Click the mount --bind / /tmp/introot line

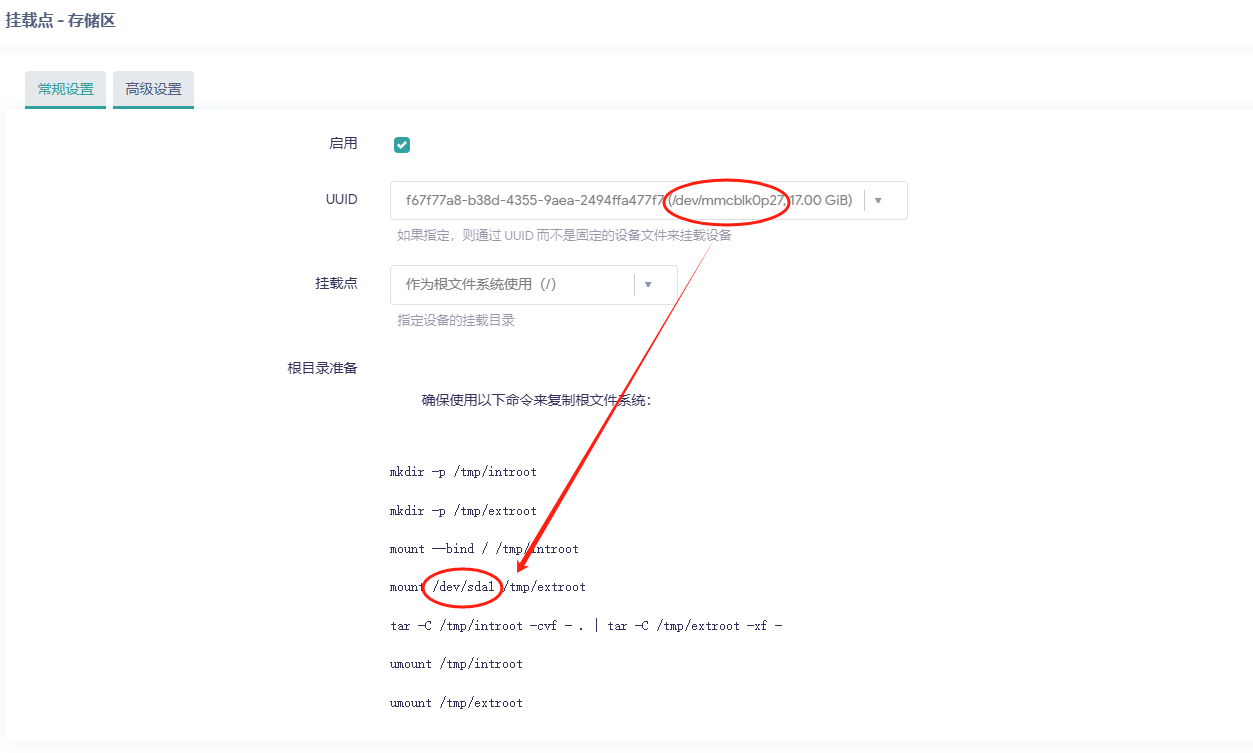coord(484,548)
